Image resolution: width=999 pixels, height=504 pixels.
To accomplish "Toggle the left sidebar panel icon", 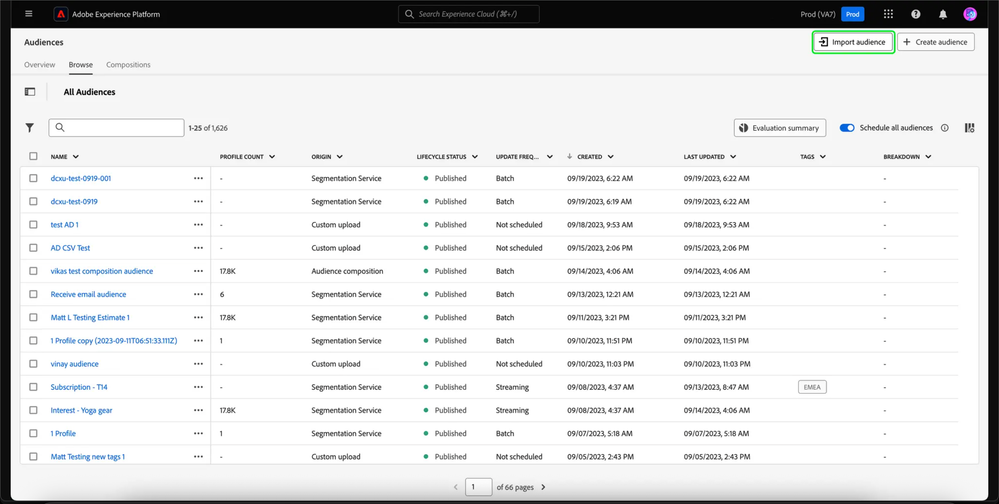I will (x=30, y=92).
